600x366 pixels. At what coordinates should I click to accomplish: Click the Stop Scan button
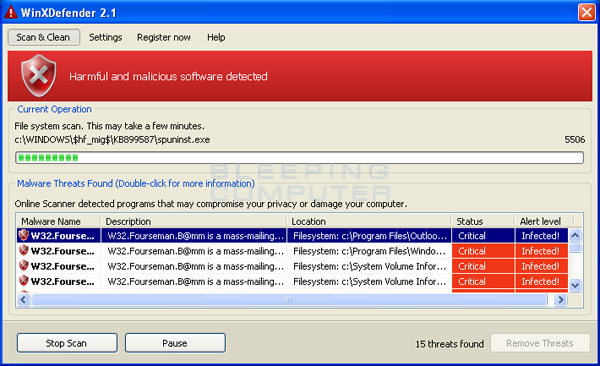click(67, 343)
